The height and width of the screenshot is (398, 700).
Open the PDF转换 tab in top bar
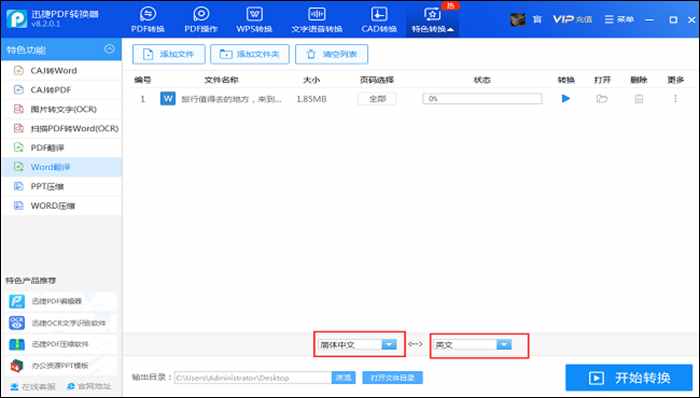(x=148, y=20)
